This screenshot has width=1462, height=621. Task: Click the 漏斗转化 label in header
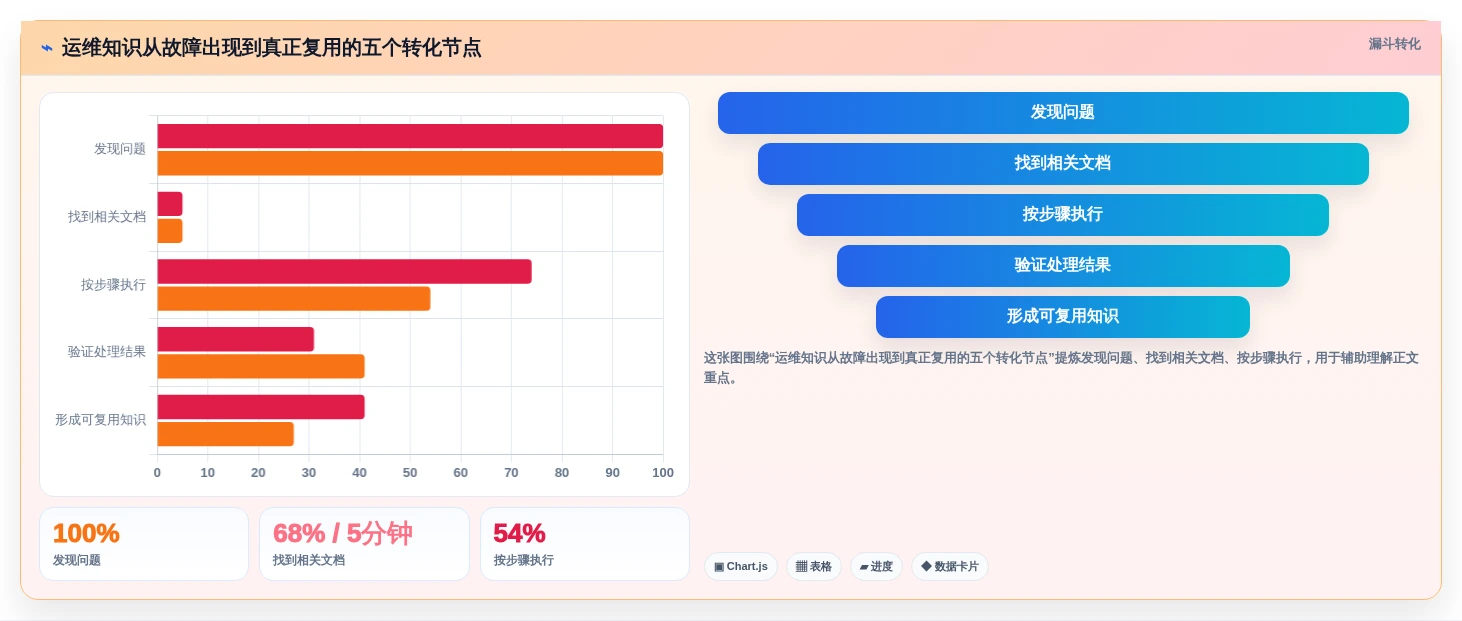[1394, 44]
